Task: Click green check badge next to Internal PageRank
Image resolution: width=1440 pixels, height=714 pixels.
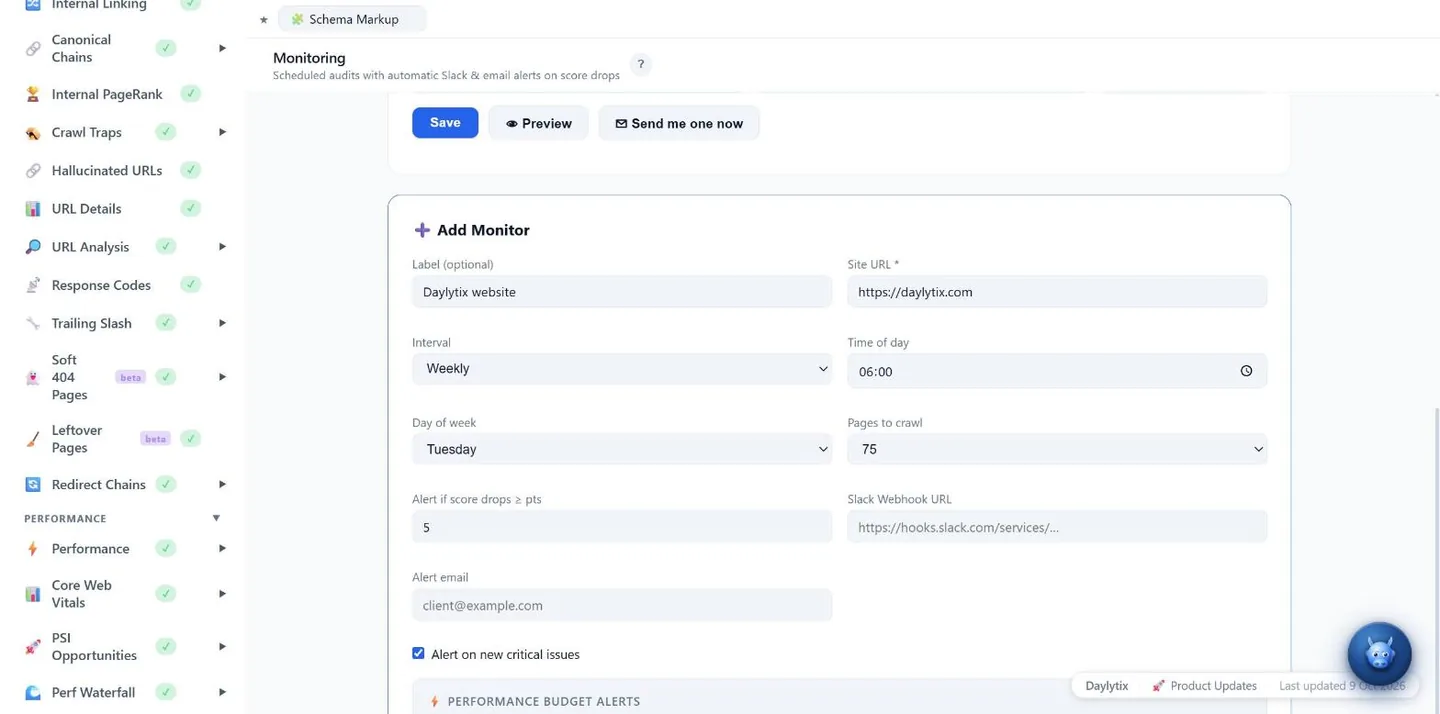Action: [190, 94]
